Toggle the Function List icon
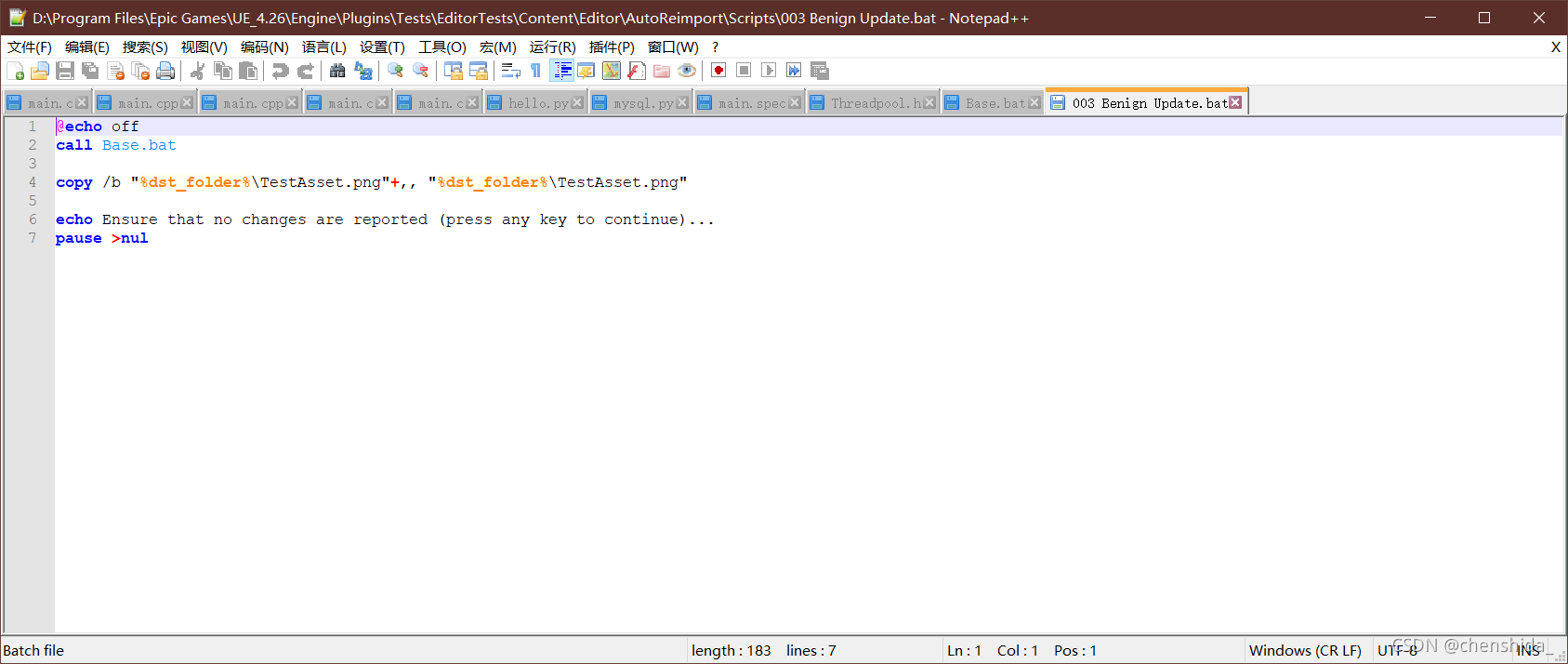This screenshot has width=1568, height=664. [637, 71]
